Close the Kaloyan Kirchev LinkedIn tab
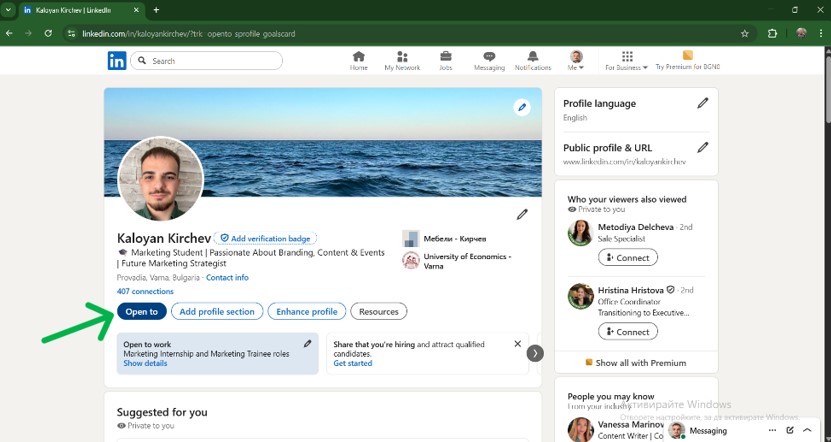The width and height of the screenshot is (831, 442). coord(136,10)
